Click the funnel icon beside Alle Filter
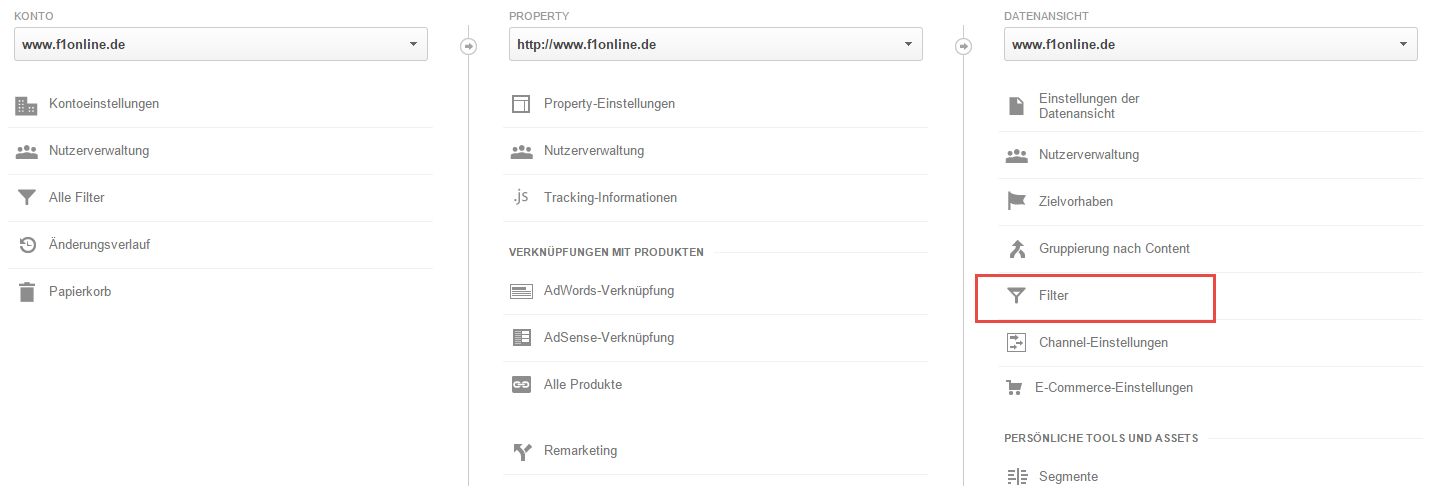This screenshot has width=1433, height=486. (x=26, y=198)
